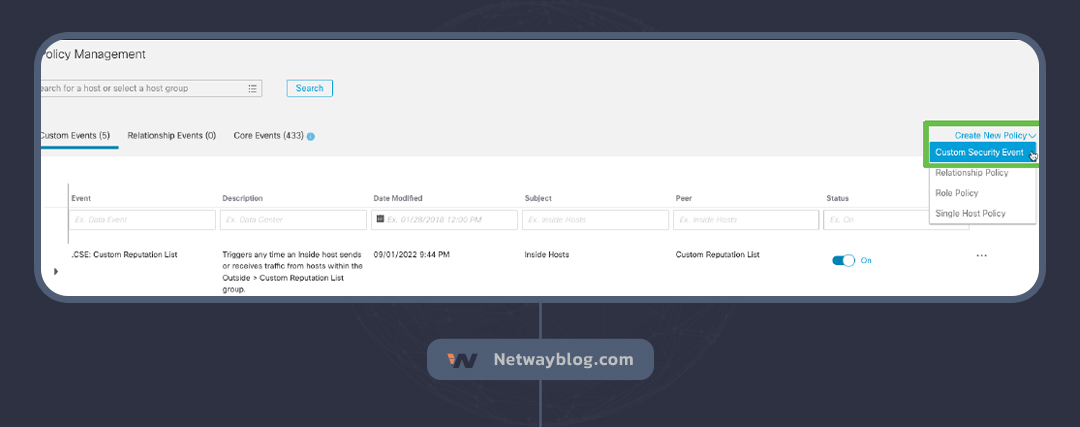This screenshot has width=1080, height=427.
Task: Switch to the Relationship Events tab
Action: click(x=172, y=135)
